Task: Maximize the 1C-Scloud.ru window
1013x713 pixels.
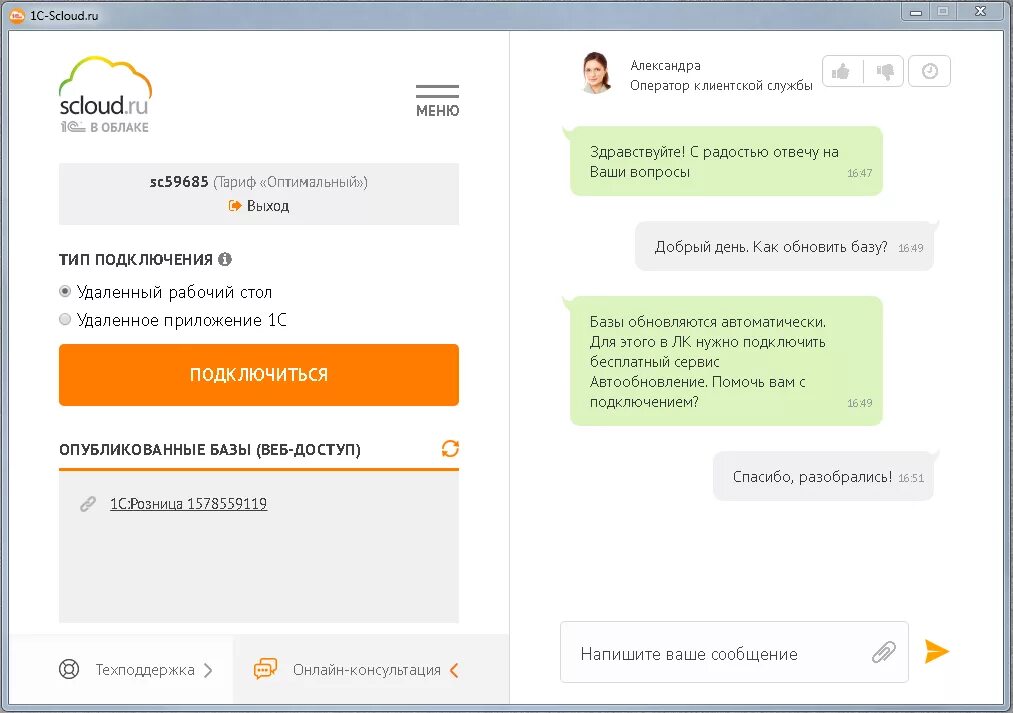Action: click(943, 12)
